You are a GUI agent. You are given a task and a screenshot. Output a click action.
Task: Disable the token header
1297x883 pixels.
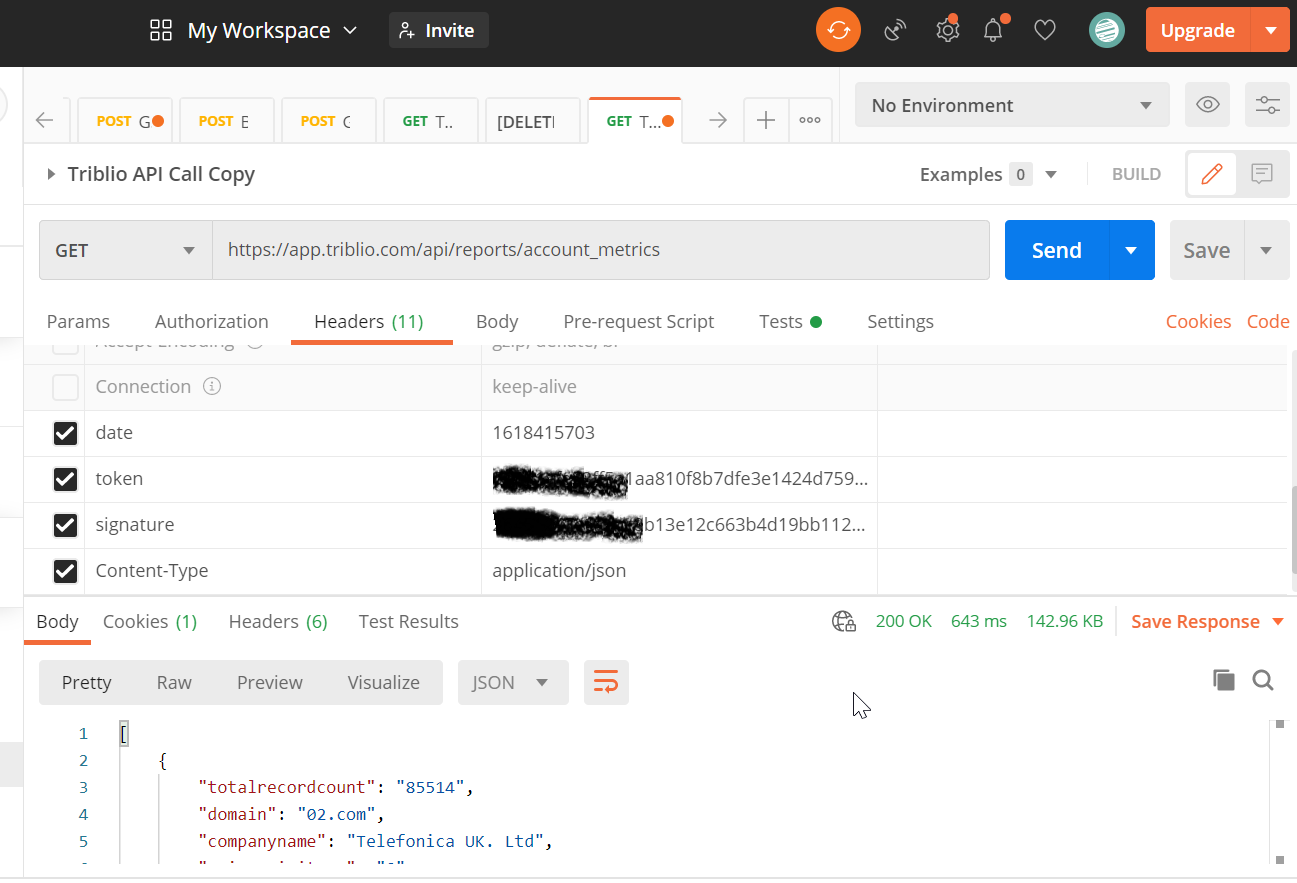coord(65,479)
